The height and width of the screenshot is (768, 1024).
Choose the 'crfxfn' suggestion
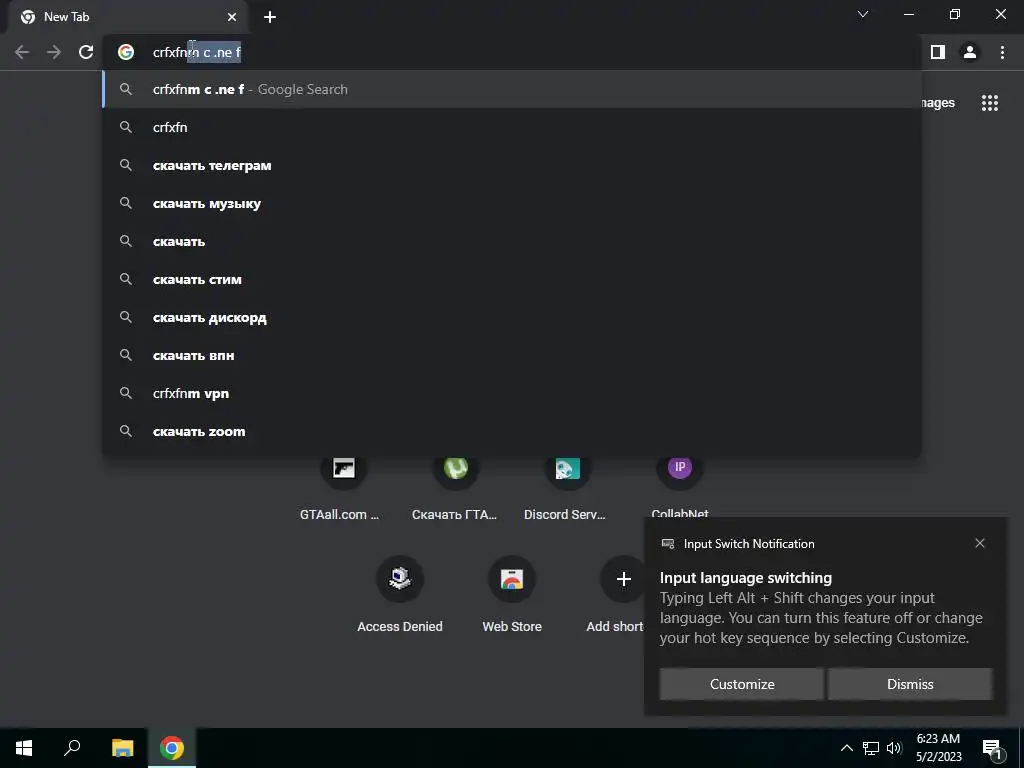point(512,127)
